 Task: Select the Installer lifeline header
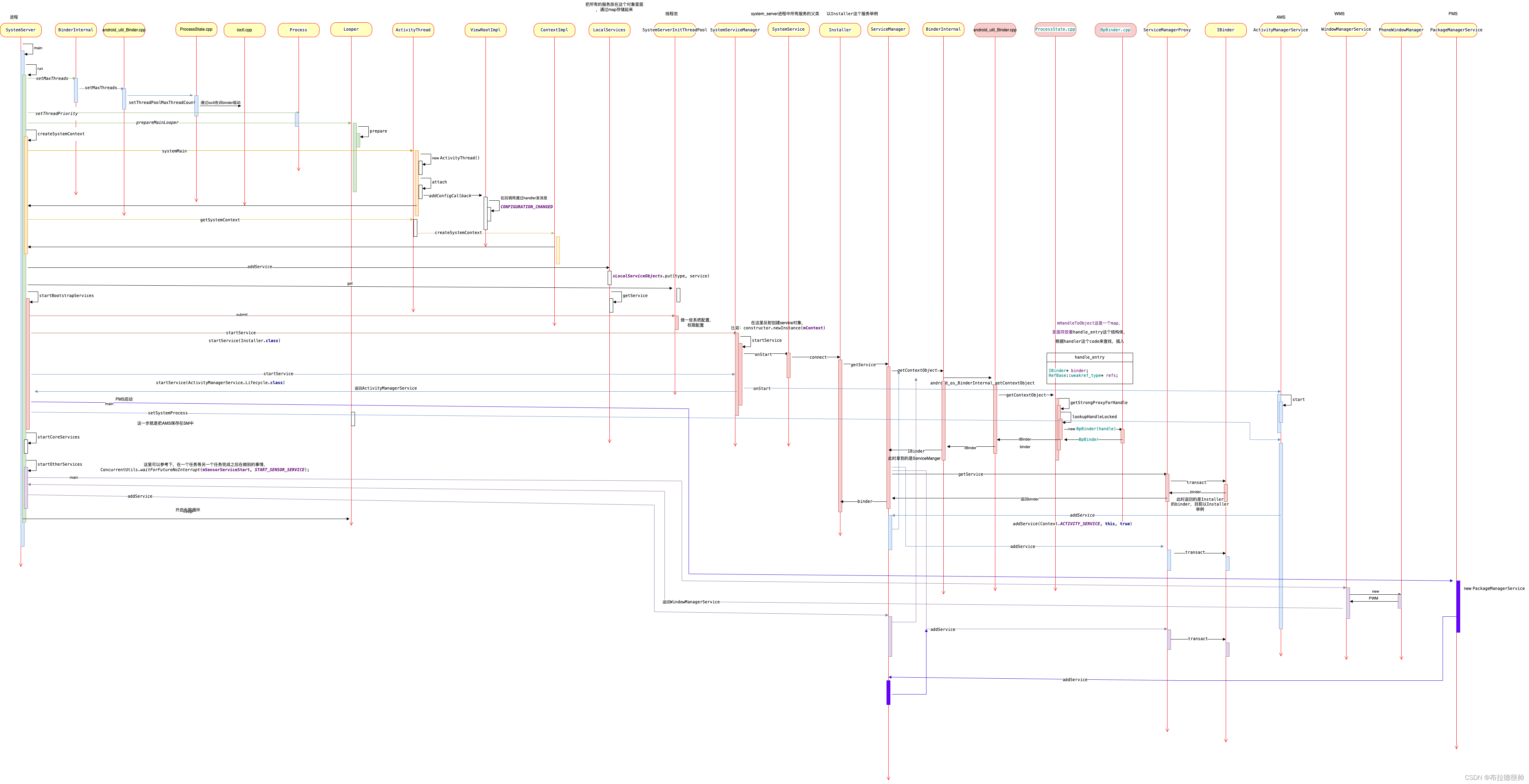840,30
